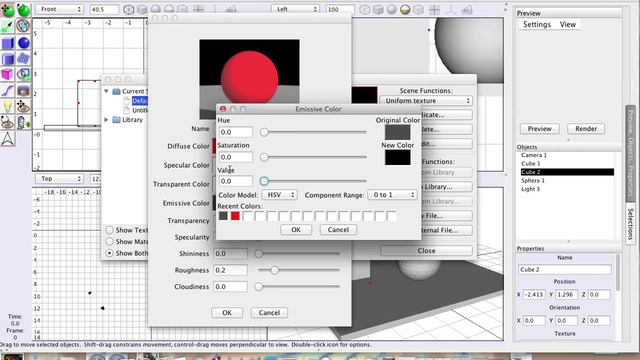Select the Create Spline Mesh tool
The width and height of the screenshot is (640, 360).
[x=23, y=58]
